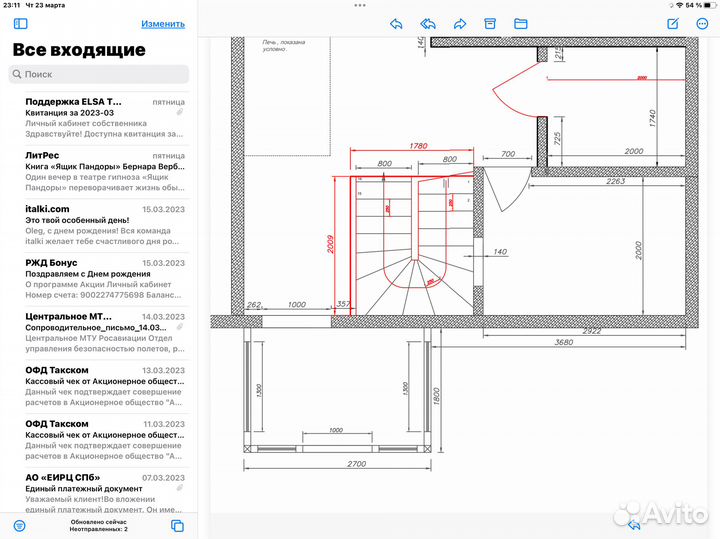
Task: Tap the Forward arrow icon
Action: click(460, 23)
